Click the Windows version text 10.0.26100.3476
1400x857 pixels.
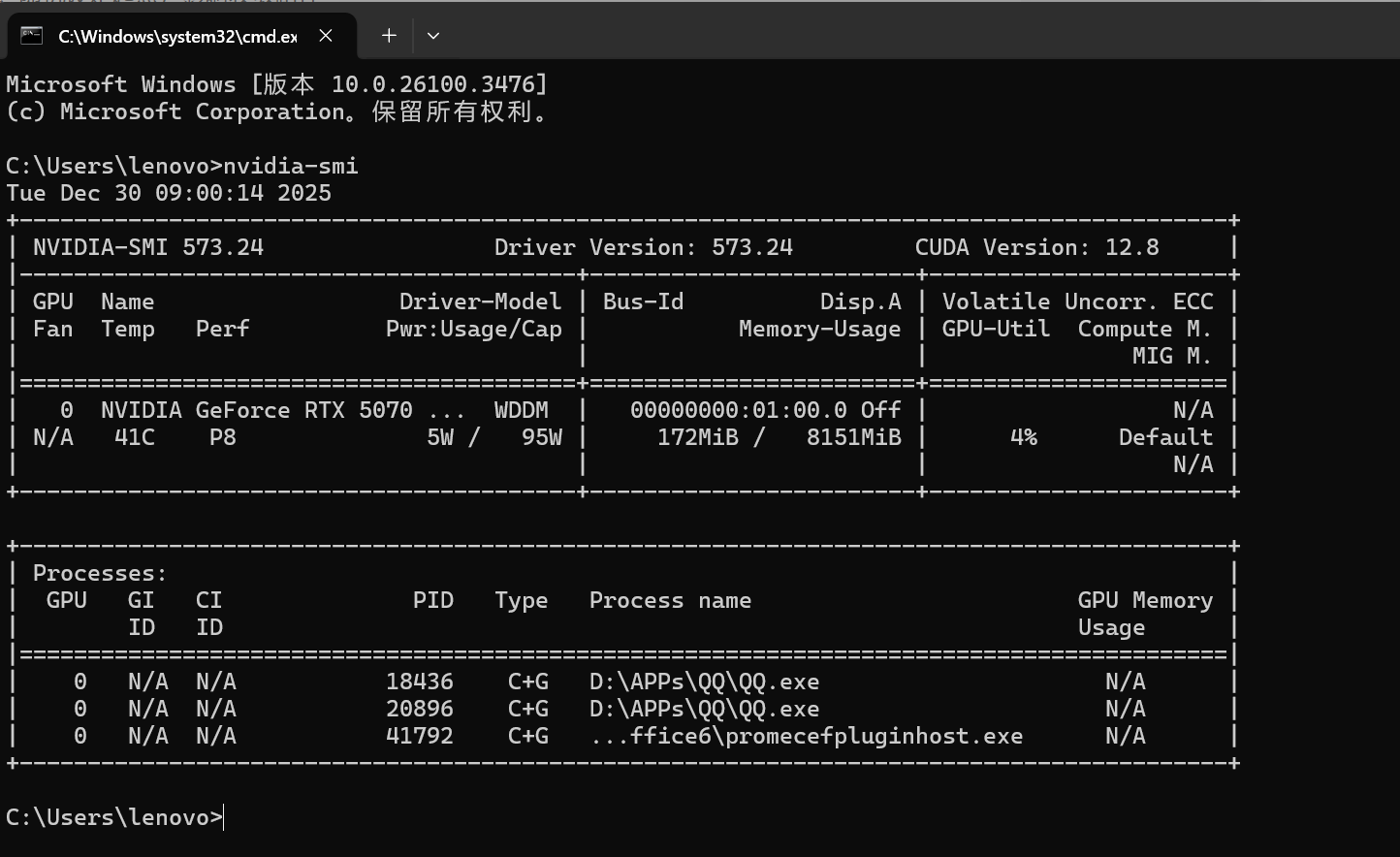pos(432,84)
